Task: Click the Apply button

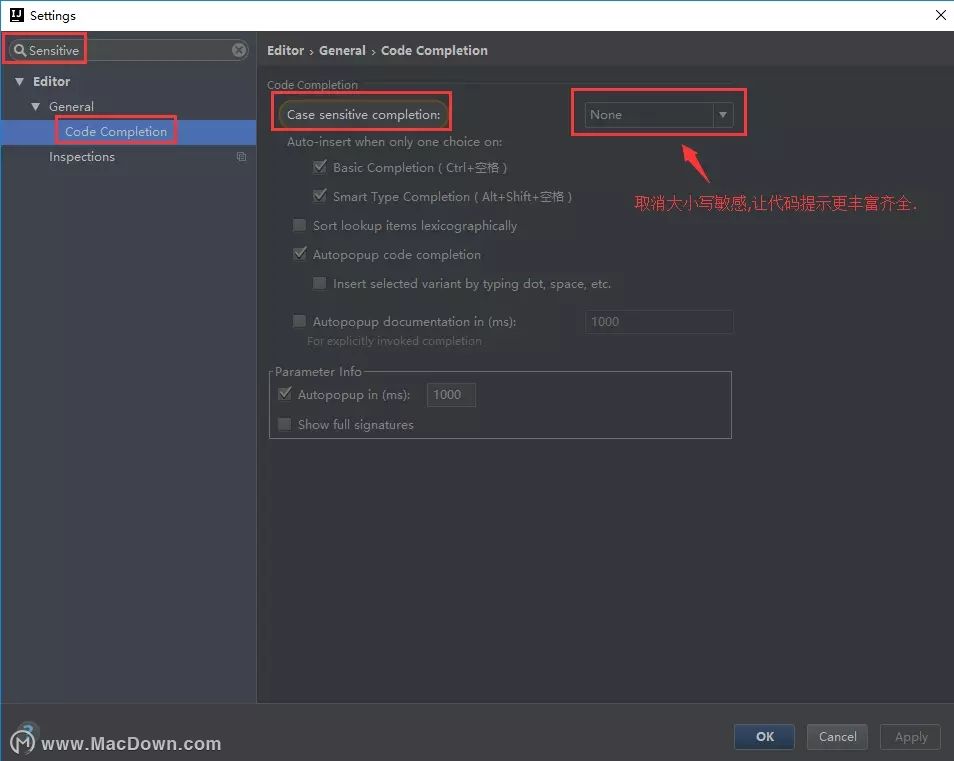Action: tap(910, 737)
